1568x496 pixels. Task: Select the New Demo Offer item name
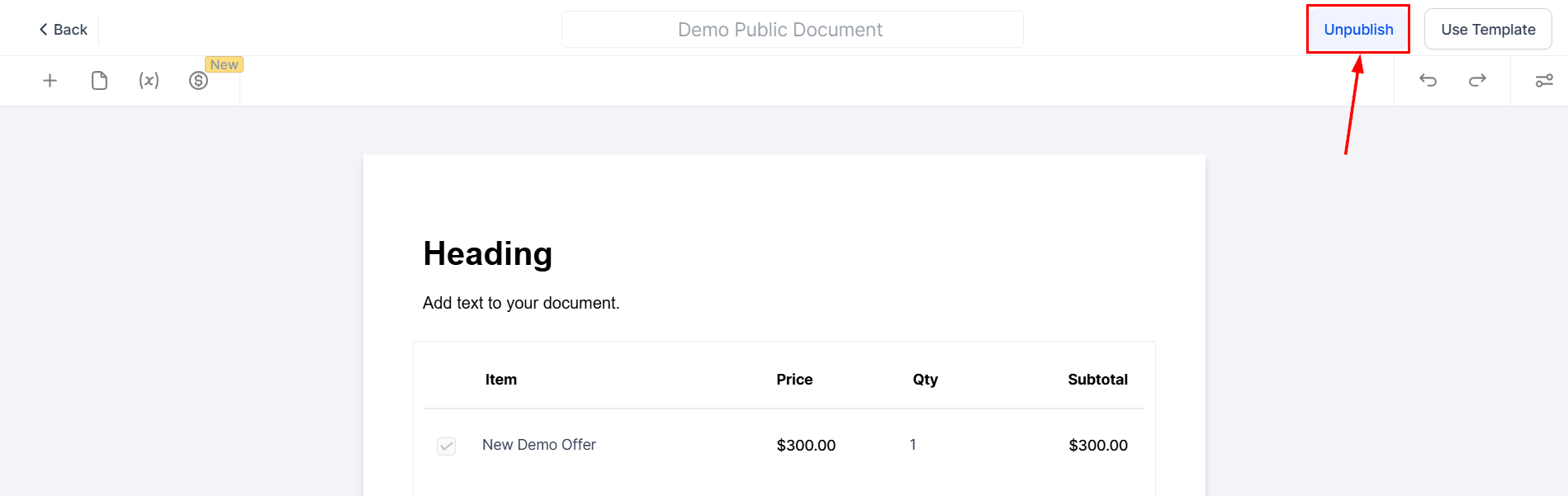pyautogui.click(x=539, y=445)
